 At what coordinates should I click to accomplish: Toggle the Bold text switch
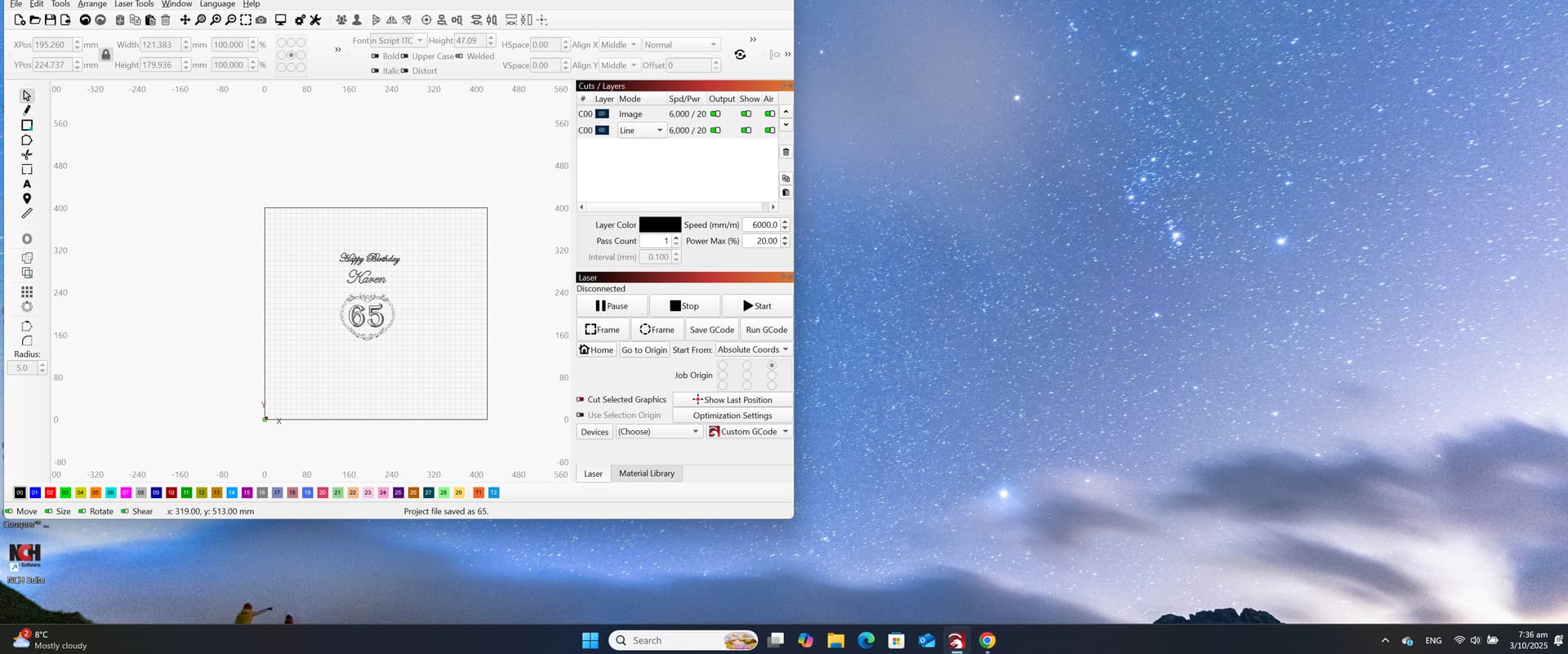376,56
